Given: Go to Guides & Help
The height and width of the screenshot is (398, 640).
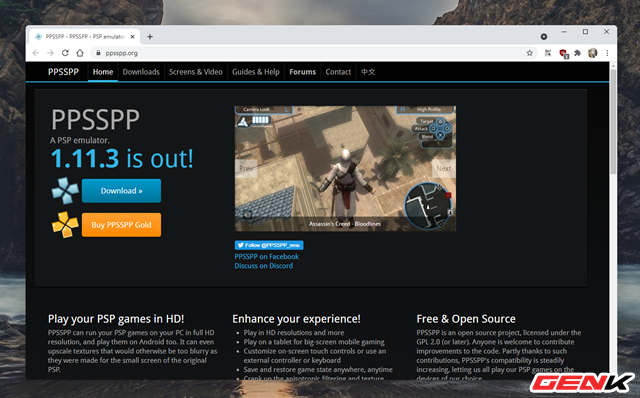Looking at the screenshot, I should 256,72.
